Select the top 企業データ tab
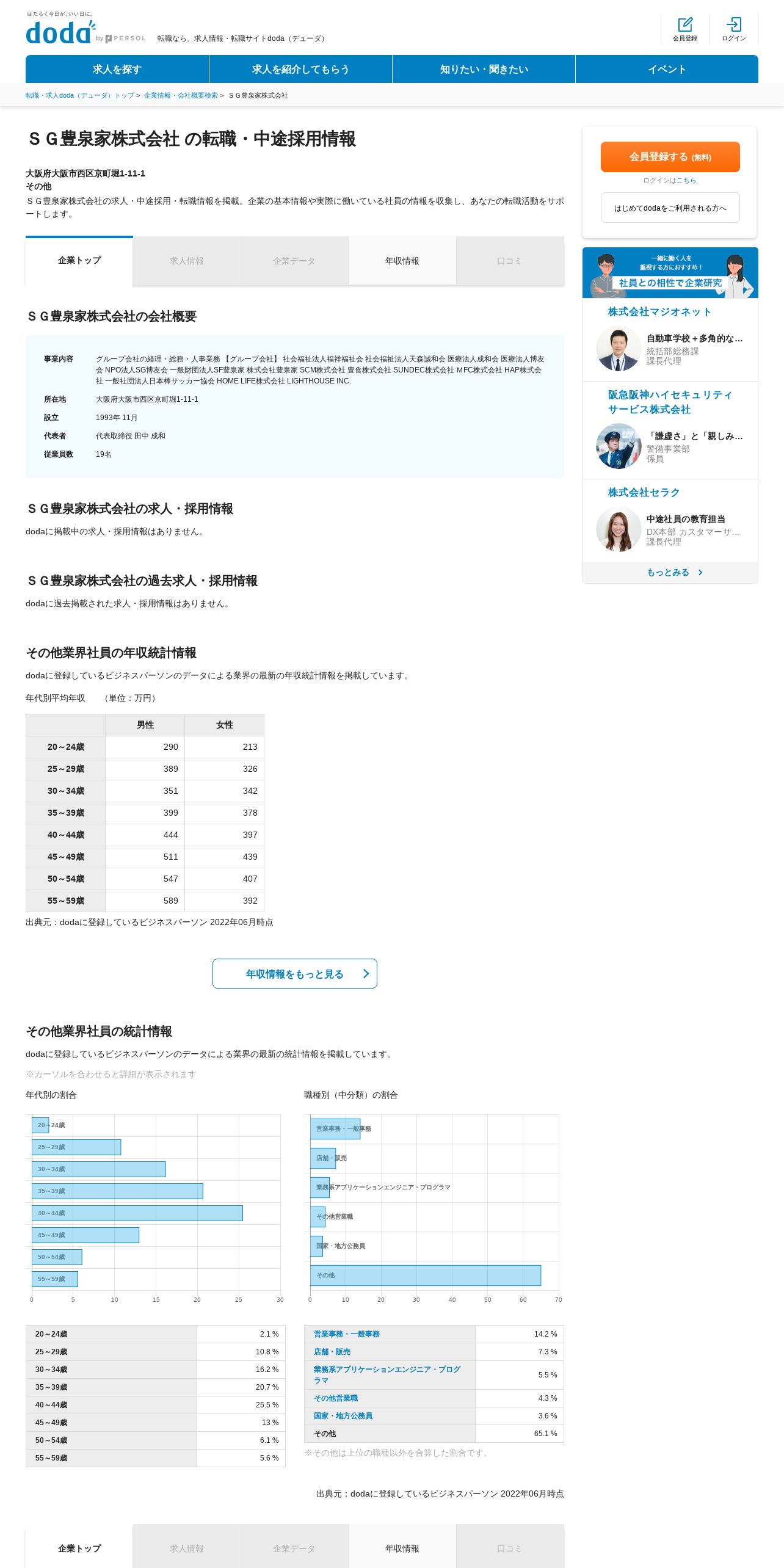The width and height of the screenshot is (784, 1568). pos(294,261)
